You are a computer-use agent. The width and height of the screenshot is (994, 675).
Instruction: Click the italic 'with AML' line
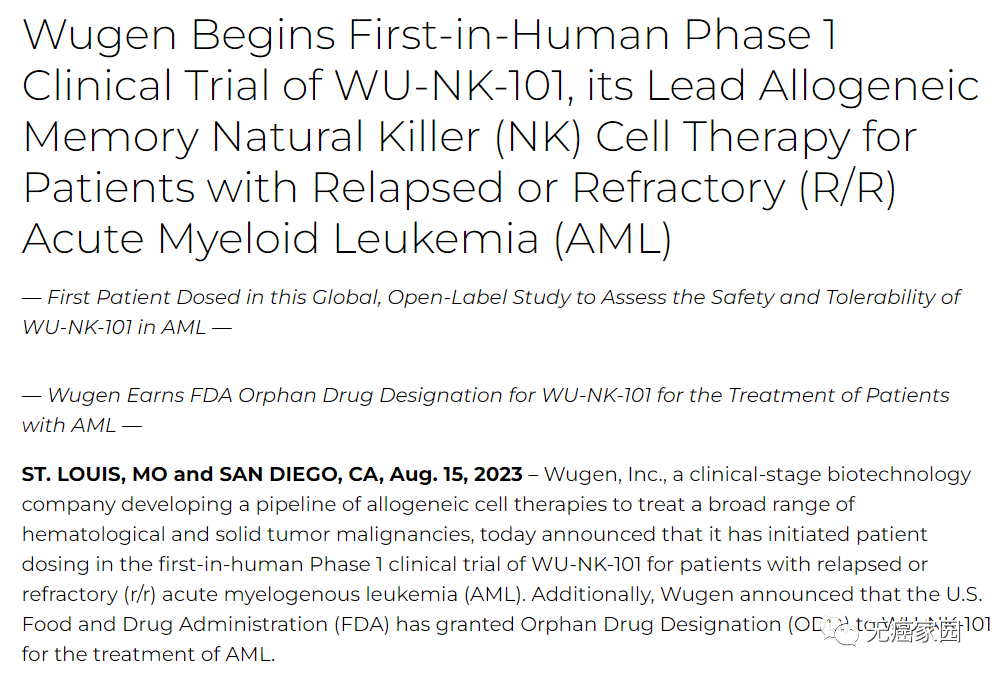[69, 425]
